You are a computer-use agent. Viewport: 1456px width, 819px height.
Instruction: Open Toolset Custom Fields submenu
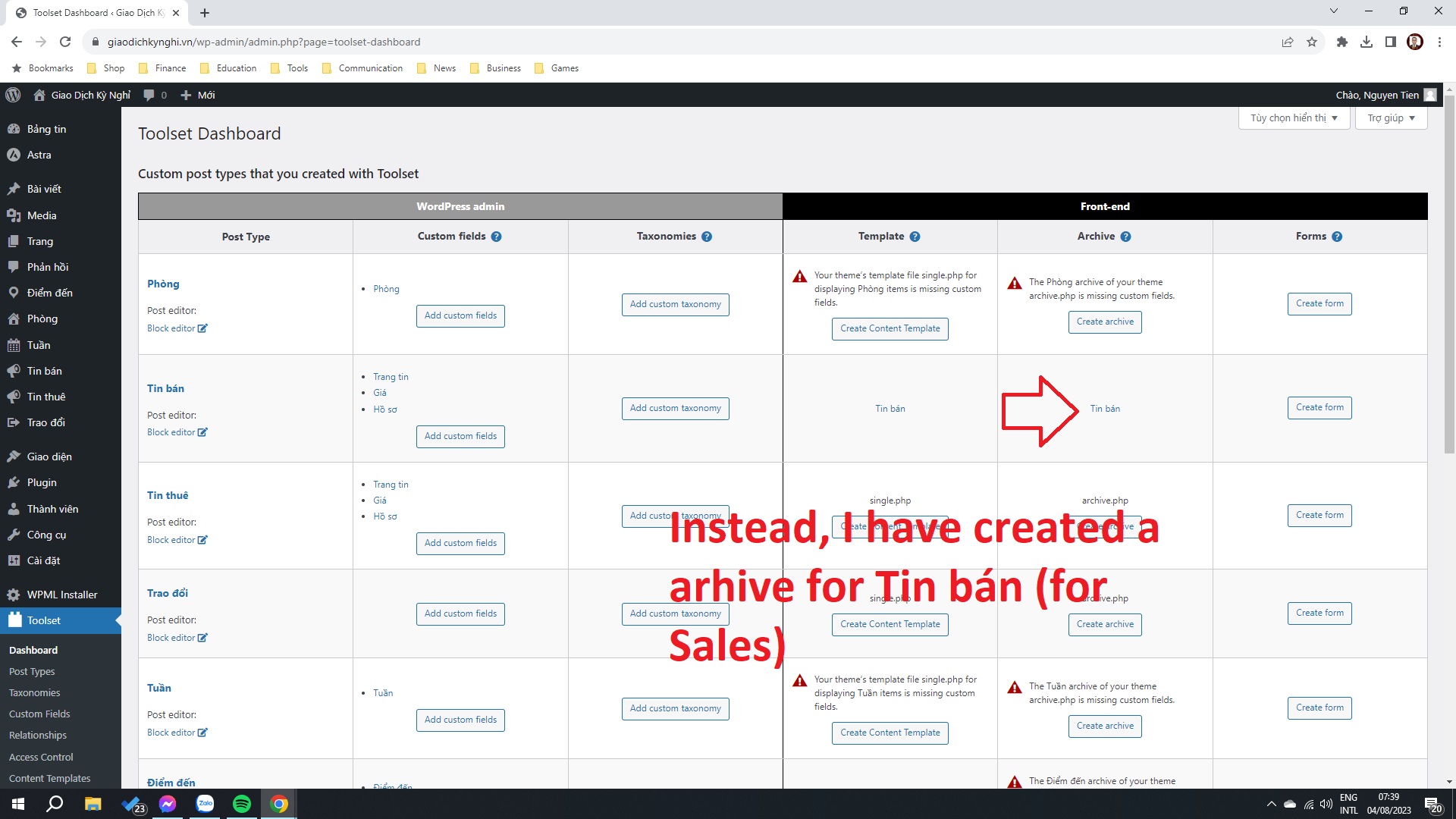point(39,714)
